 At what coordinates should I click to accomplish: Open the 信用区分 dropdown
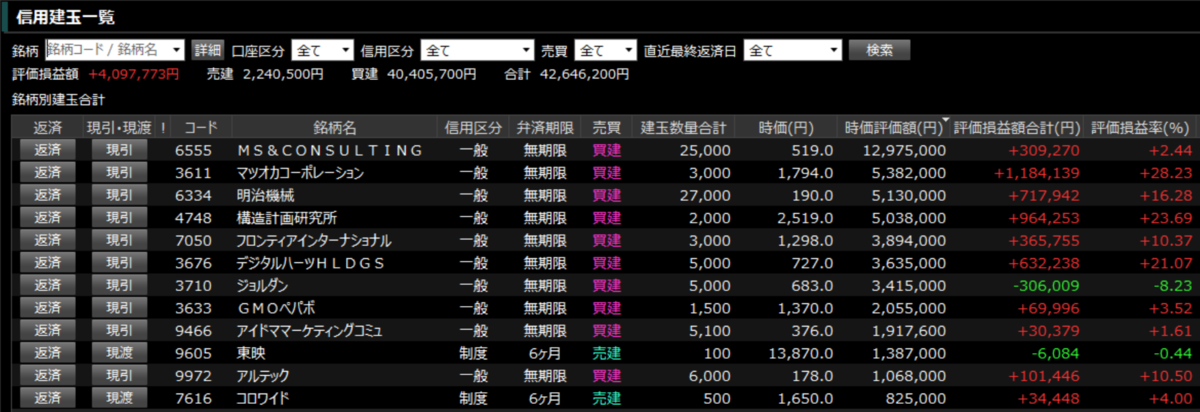[x=478, y=50]
